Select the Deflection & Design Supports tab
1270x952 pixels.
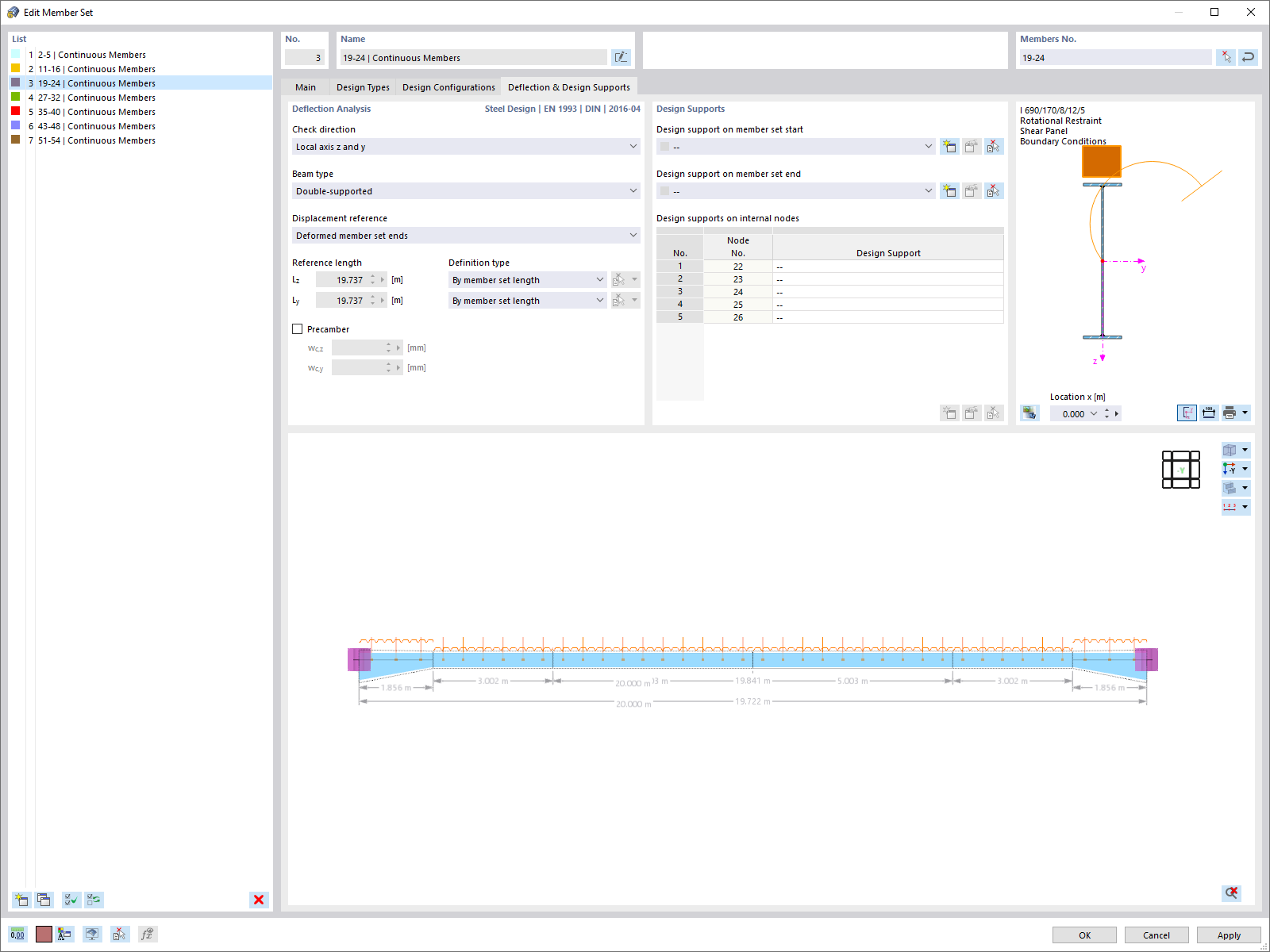point(569,87)
